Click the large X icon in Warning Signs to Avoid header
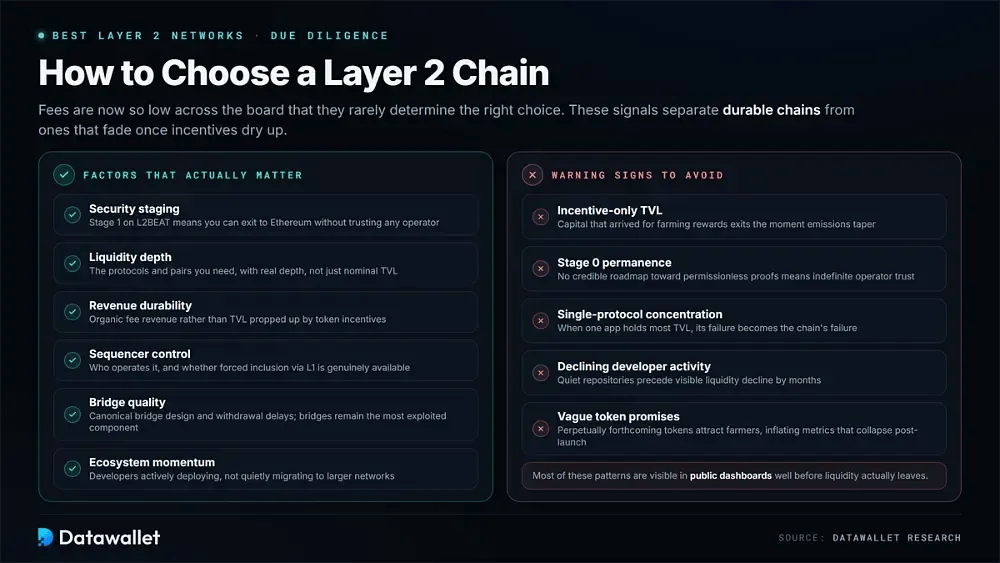The height and width of the screenshot is (563, 1000). 532,175
